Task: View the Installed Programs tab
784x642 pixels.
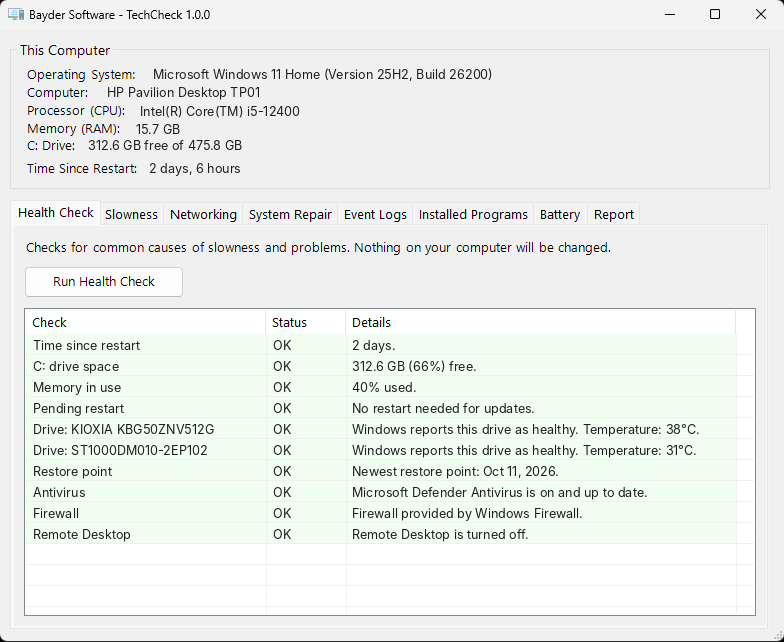Action: pos(473,214)
